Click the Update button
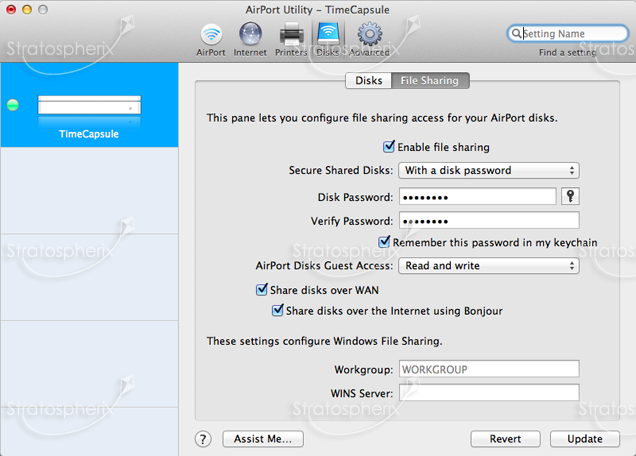 [585, 439]
